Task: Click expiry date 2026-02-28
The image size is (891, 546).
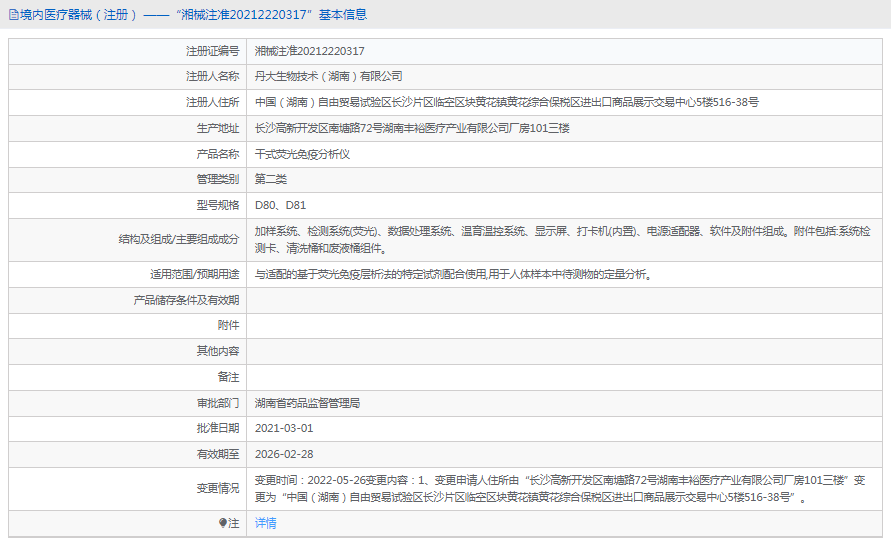Action: point(284,454)
